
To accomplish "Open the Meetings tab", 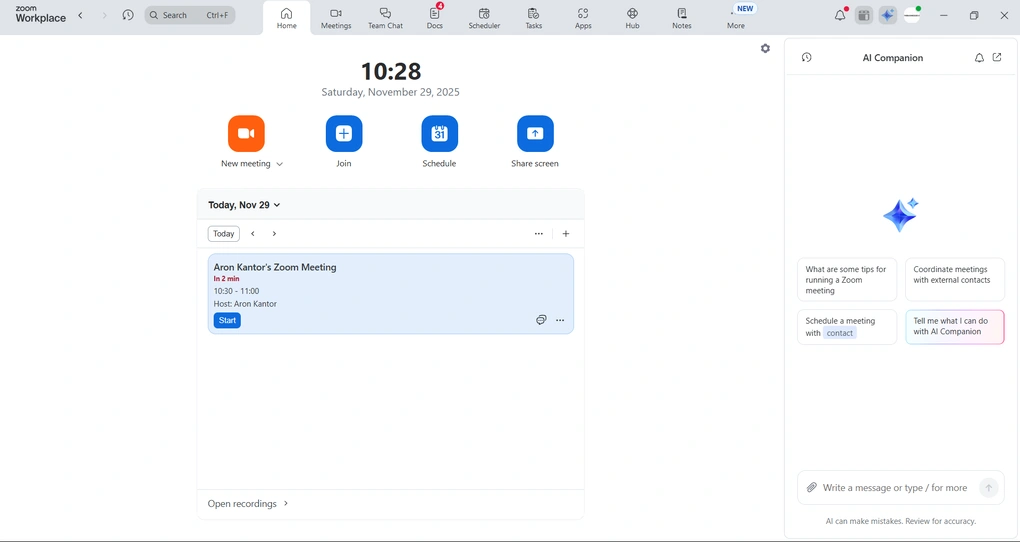I will 336,18.
